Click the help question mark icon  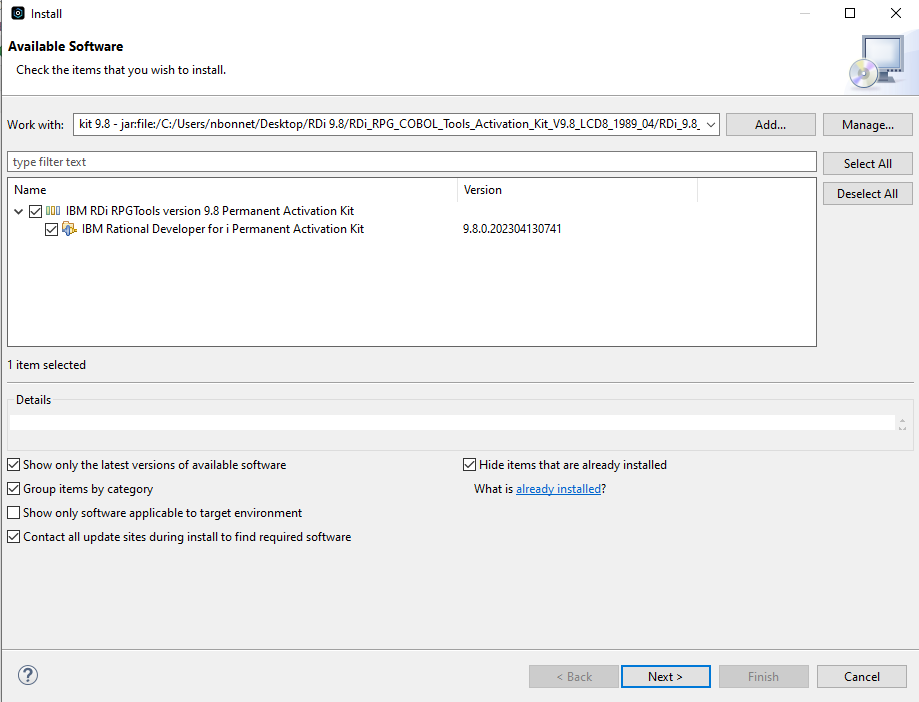point(28,675)
